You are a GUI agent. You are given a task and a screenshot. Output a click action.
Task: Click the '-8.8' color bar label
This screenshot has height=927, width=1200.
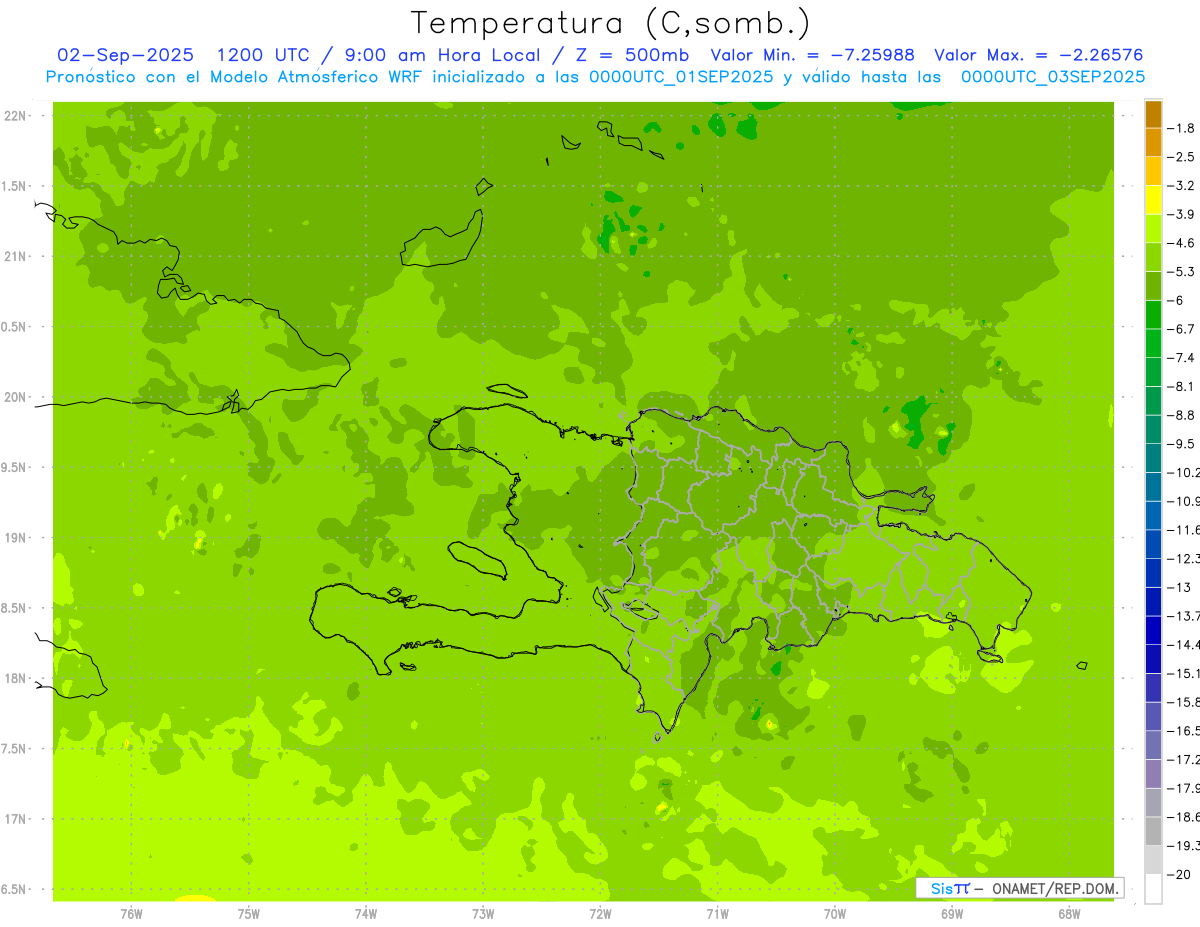point(1181,415)
